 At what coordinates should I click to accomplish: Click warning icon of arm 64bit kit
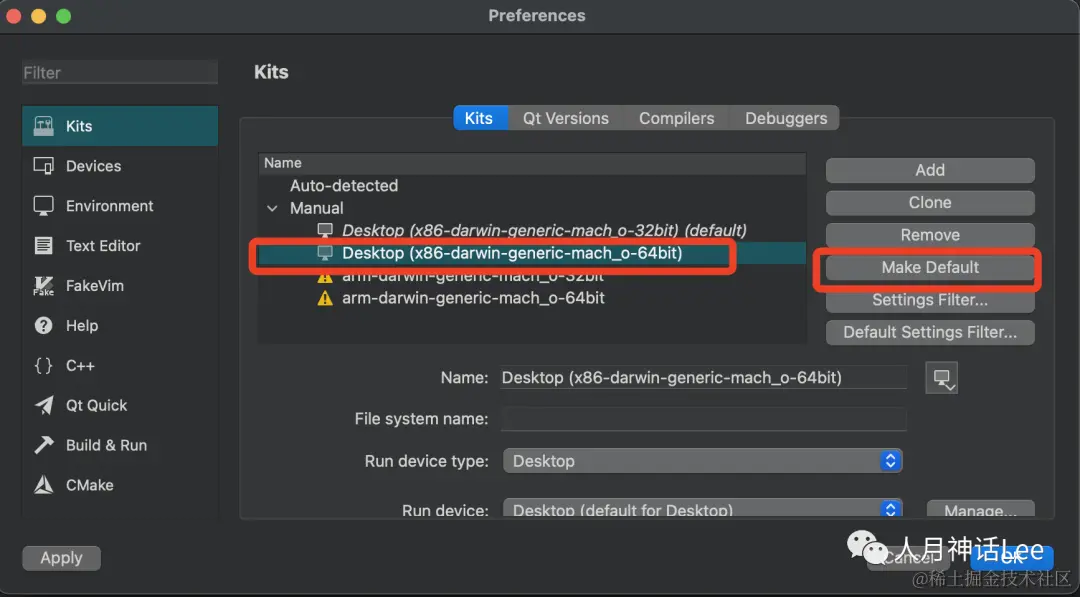(324, 298)
